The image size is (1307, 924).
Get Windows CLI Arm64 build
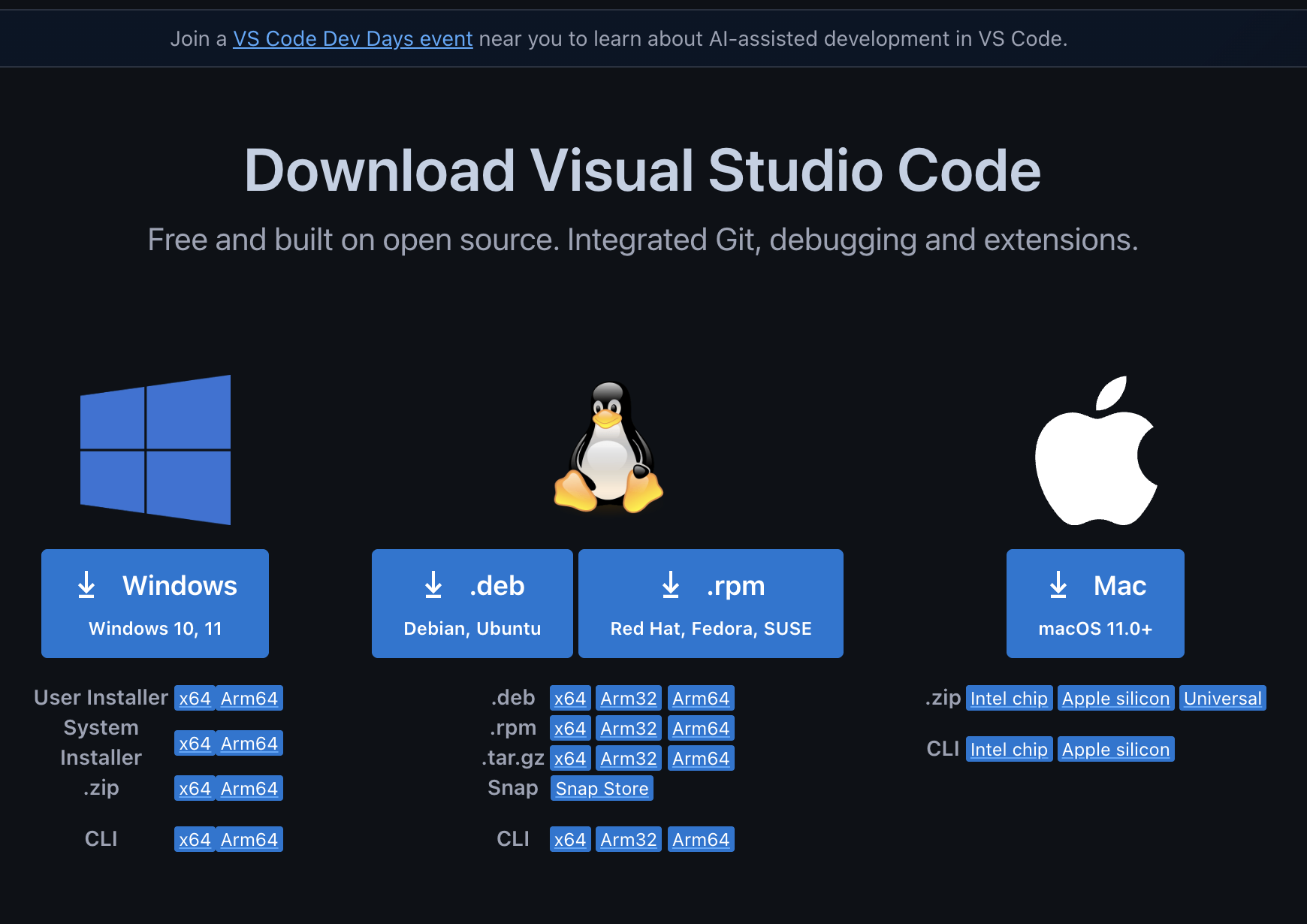pos(249,839)
